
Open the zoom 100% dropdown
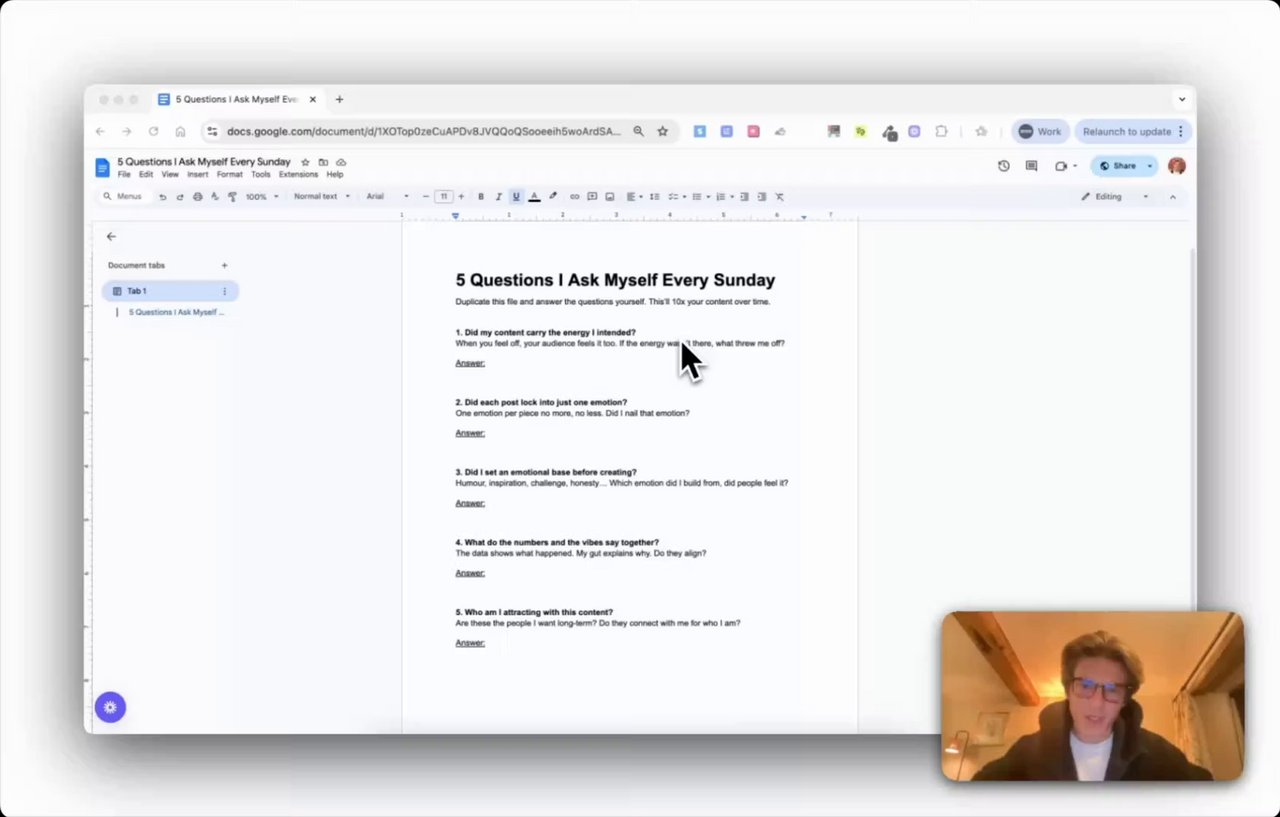click(260, 197)
